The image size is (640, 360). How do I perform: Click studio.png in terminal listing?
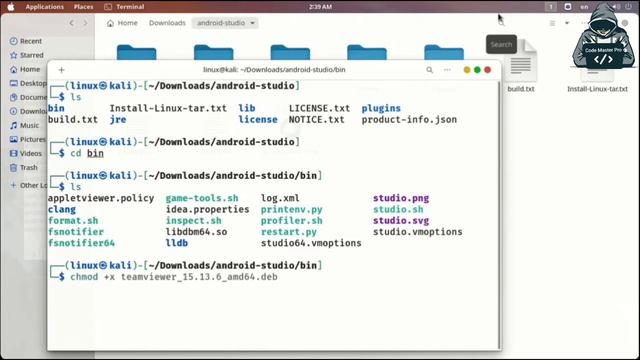pos(401,198)
